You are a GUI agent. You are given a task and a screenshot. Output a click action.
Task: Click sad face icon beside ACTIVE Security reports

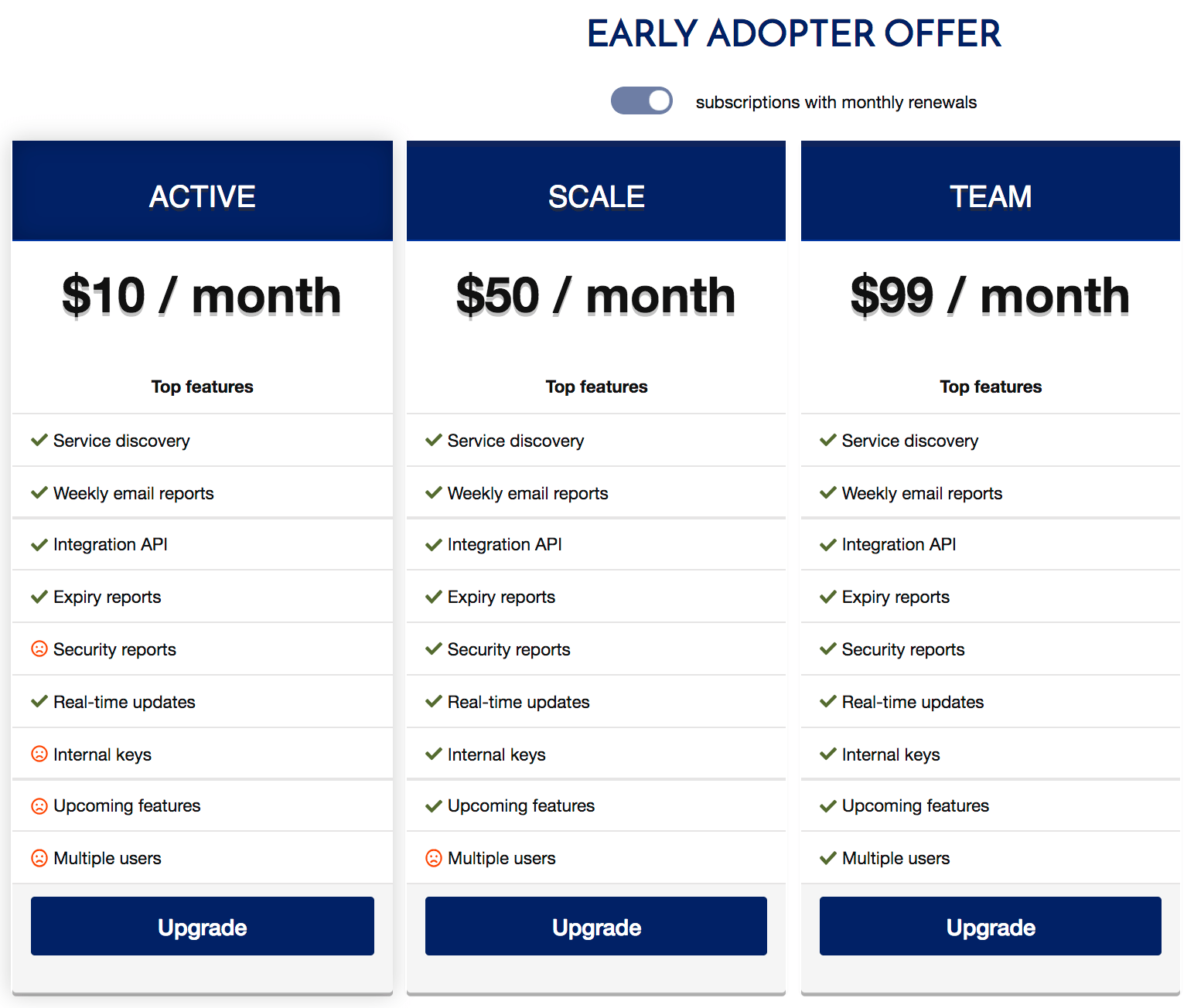tap(39, 649)
